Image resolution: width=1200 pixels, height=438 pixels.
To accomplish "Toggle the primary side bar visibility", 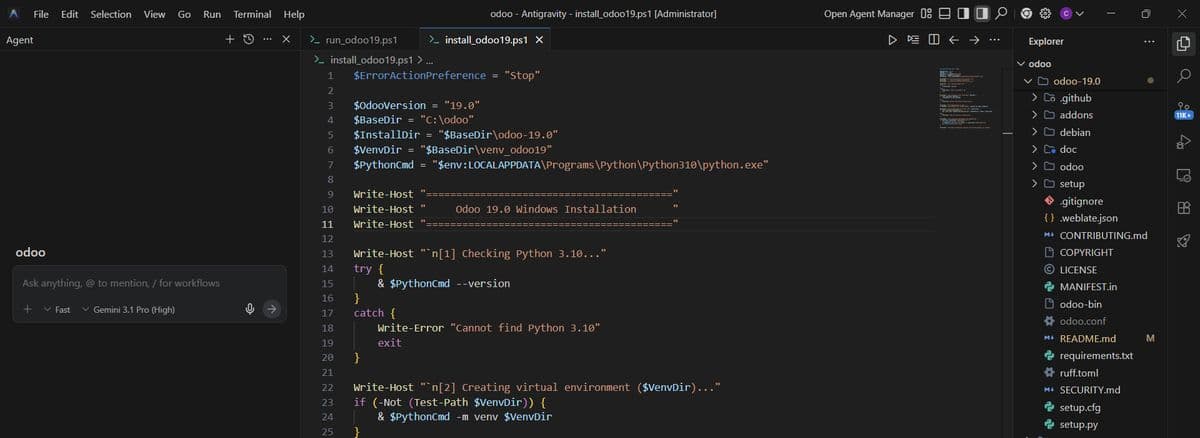I will tap(962, 14).
